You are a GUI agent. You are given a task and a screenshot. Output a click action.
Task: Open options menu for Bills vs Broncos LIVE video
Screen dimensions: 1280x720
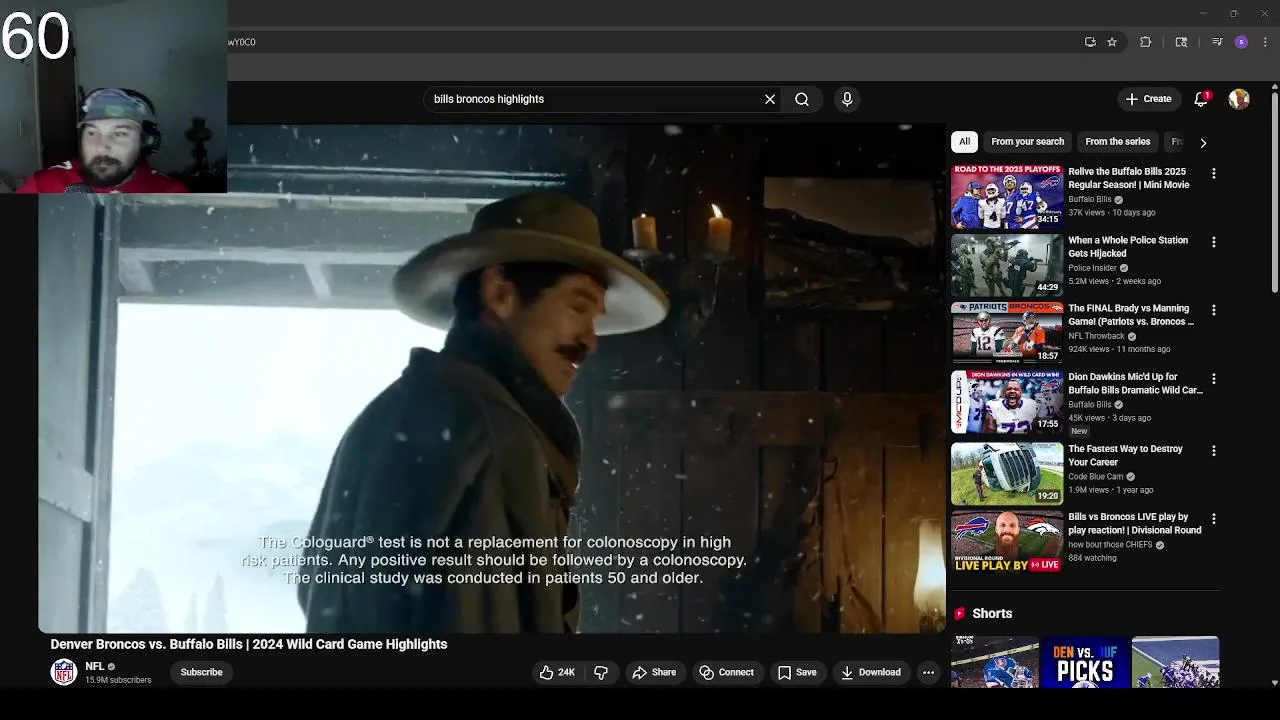click(1214, 519)
